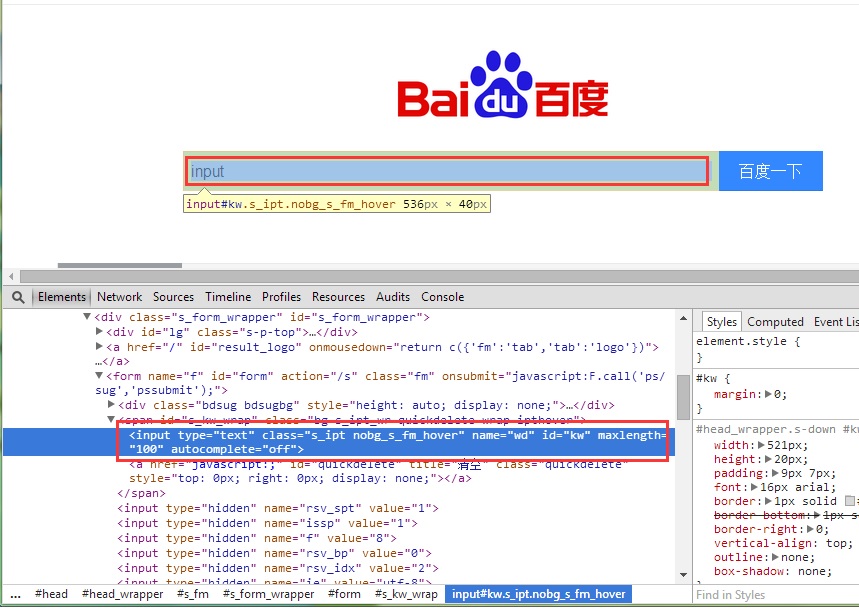This screenshot has height=614, width=859.
Task: Click the border color swatch
Action: tap(850, 501)
